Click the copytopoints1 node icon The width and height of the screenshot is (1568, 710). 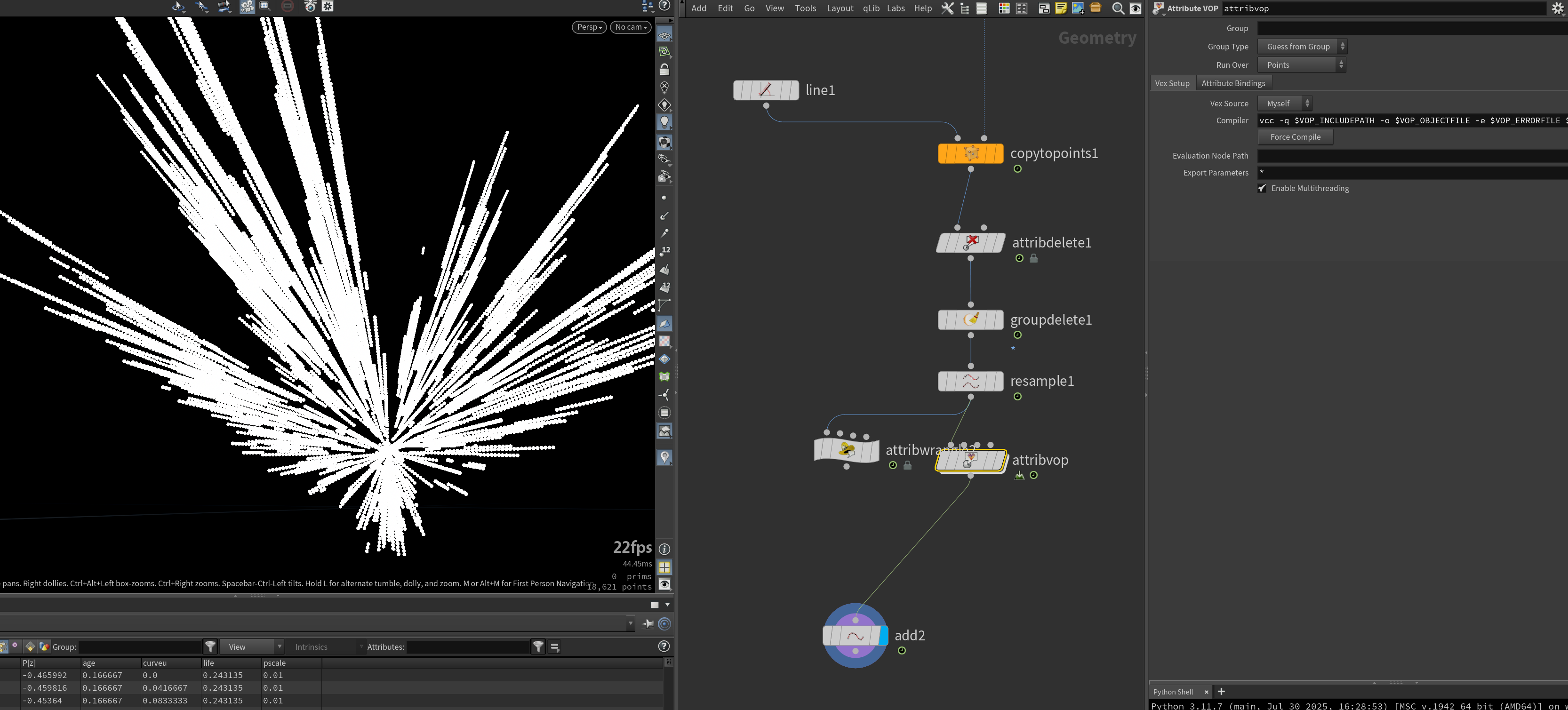pos(971,153)
